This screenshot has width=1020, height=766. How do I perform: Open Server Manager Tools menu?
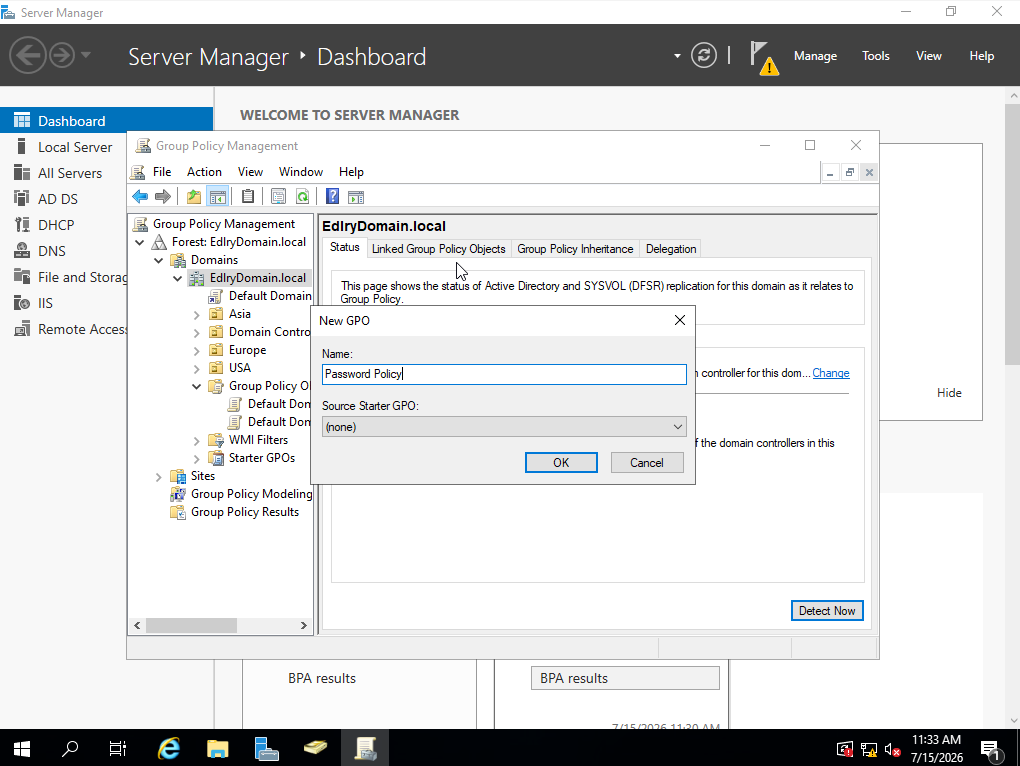pyautogui.click(x=876, y=56)
